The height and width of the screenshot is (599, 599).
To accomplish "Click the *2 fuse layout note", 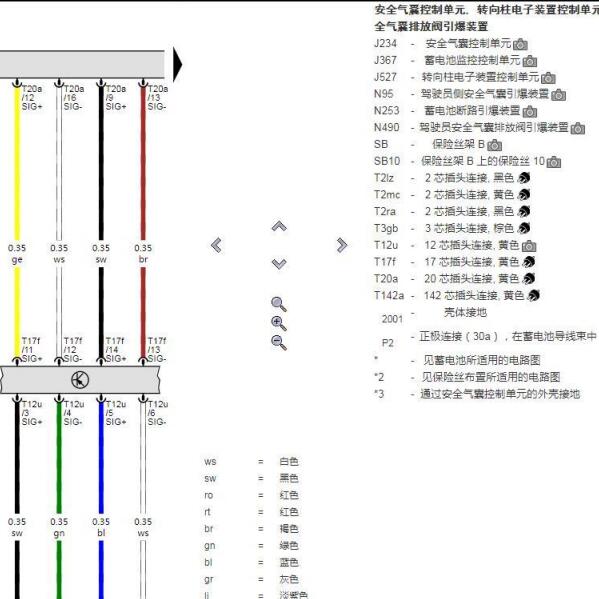I will click(x=467, y=377).
